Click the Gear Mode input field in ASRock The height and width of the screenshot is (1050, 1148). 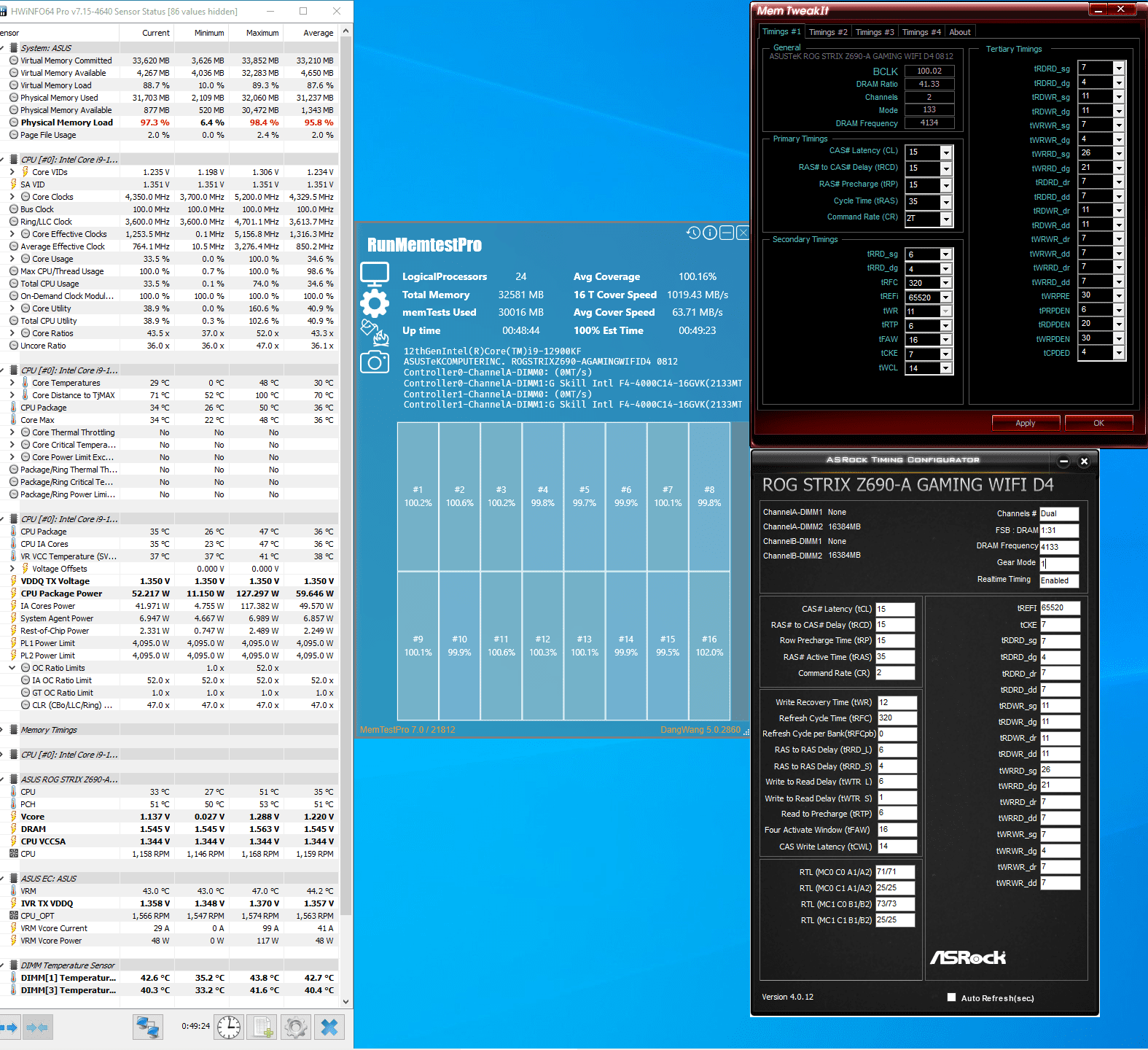[x=1059, y=563]
